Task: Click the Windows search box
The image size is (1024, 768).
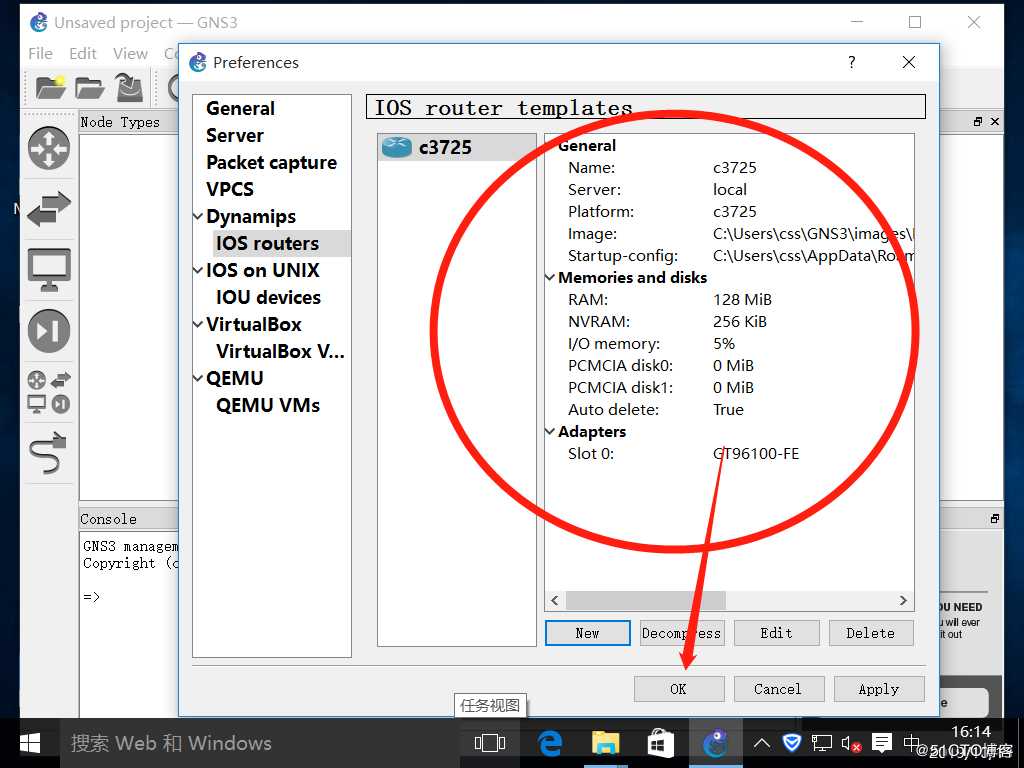Action: click(260, 743)
